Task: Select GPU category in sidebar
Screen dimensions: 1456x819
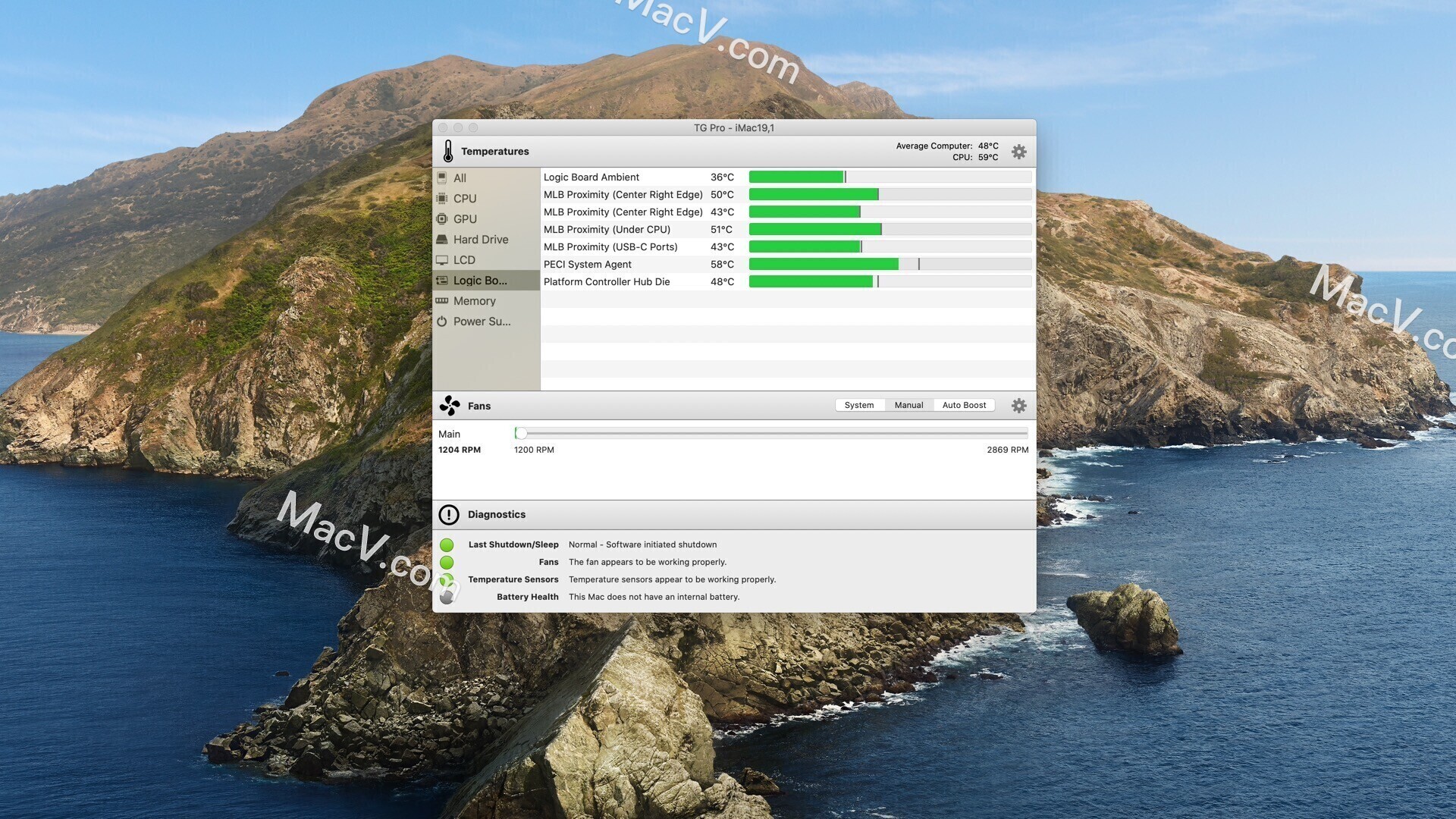Action: [x=486, y=218]
